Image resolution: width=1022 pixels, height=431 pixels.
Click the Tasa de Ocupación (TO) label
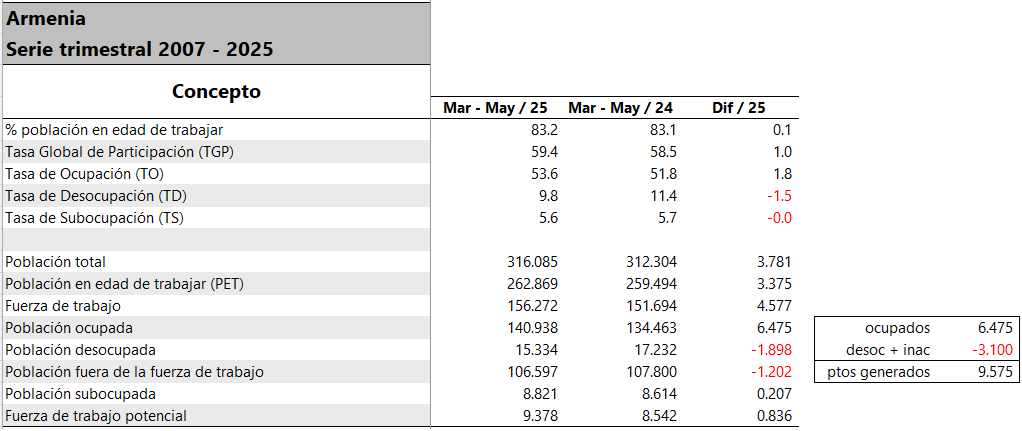pyautogui.click(x=84, y=174)
